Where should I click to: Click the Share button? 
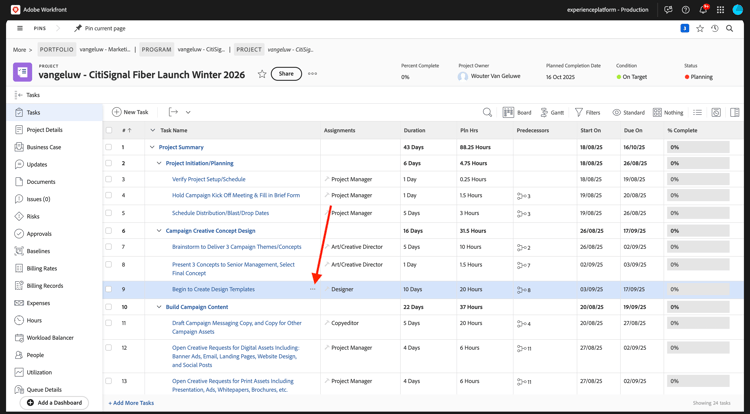(x=286, y=74)
